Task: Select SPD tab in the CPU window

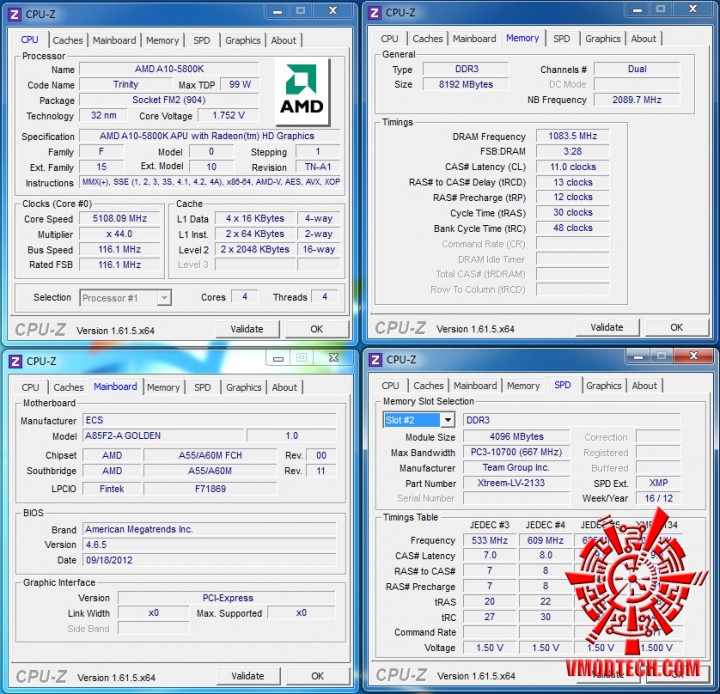Action: [202, 40]
